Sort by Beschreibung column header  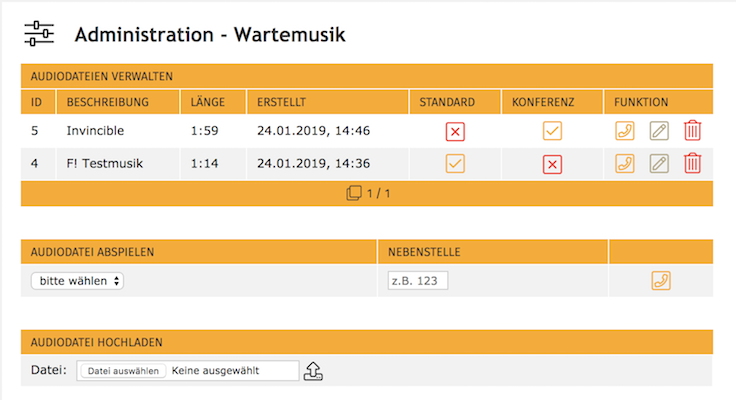[108, 102]
